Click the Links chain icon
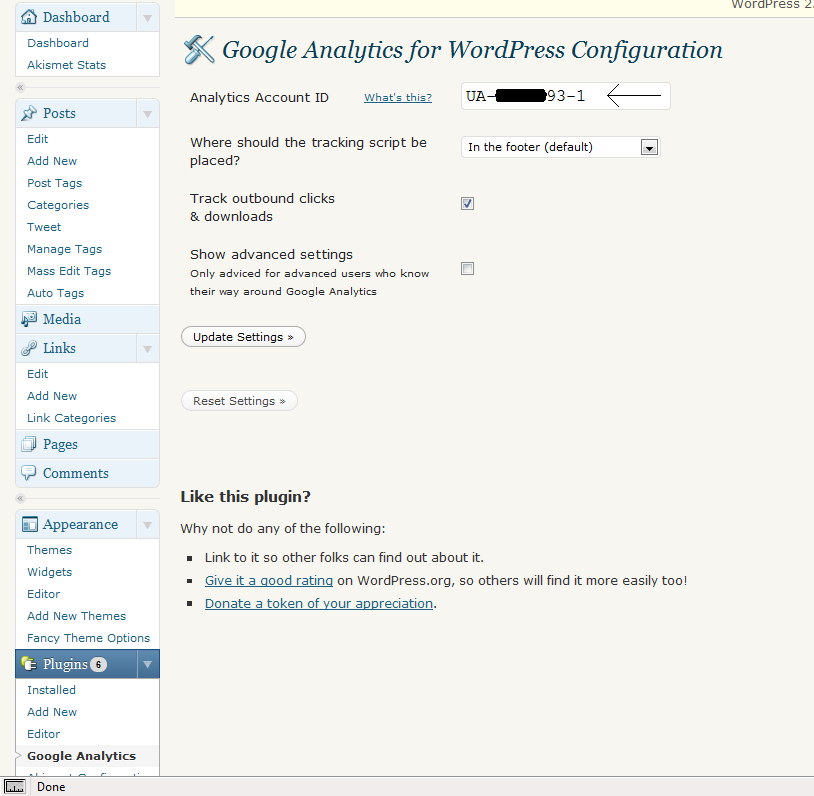Viewport: 814px width, 796px height. 29,348
